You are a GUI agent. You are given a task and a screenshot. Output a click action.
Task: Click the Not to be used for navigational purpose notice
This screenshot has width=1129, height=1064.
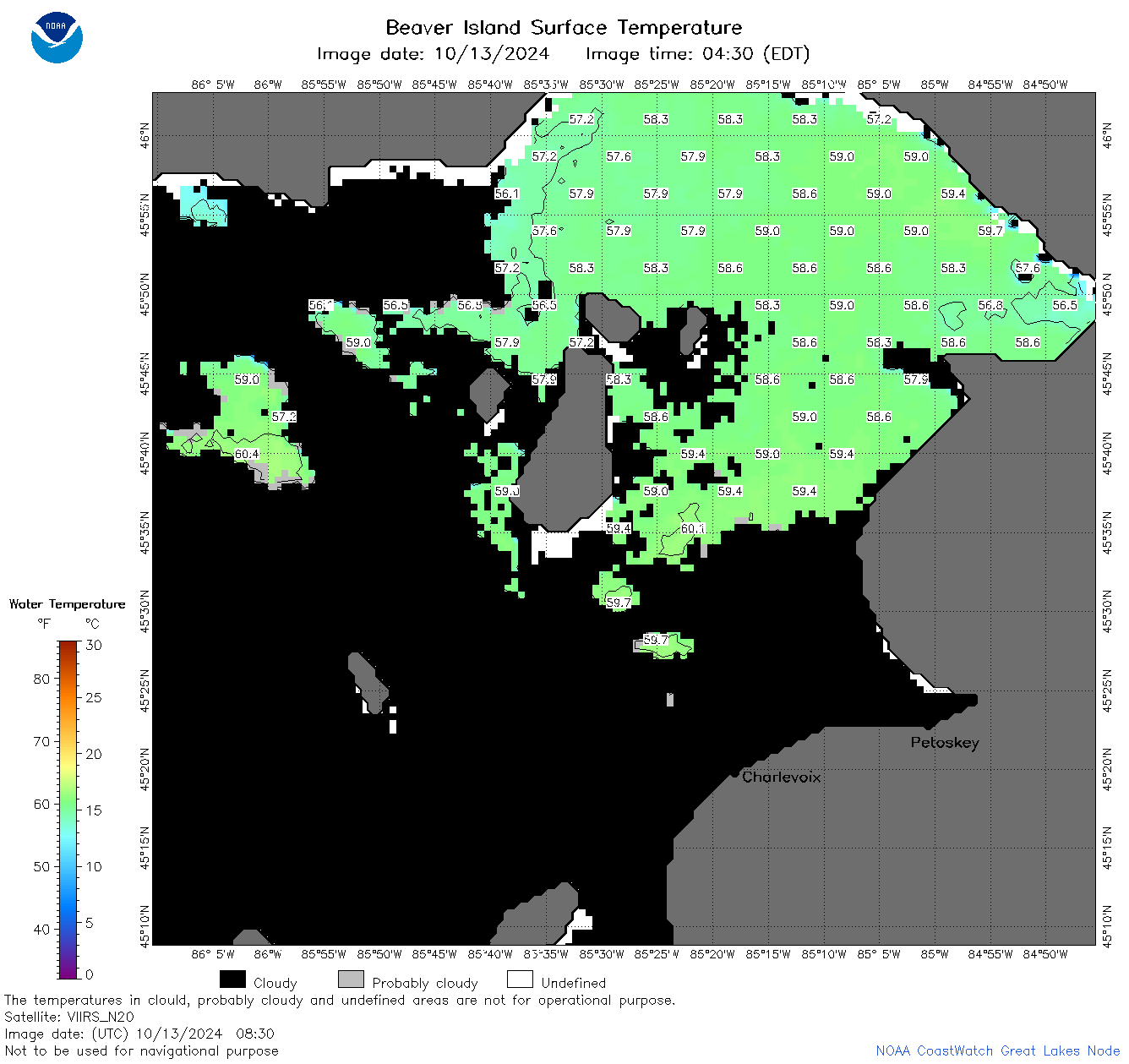point(141,1051)
